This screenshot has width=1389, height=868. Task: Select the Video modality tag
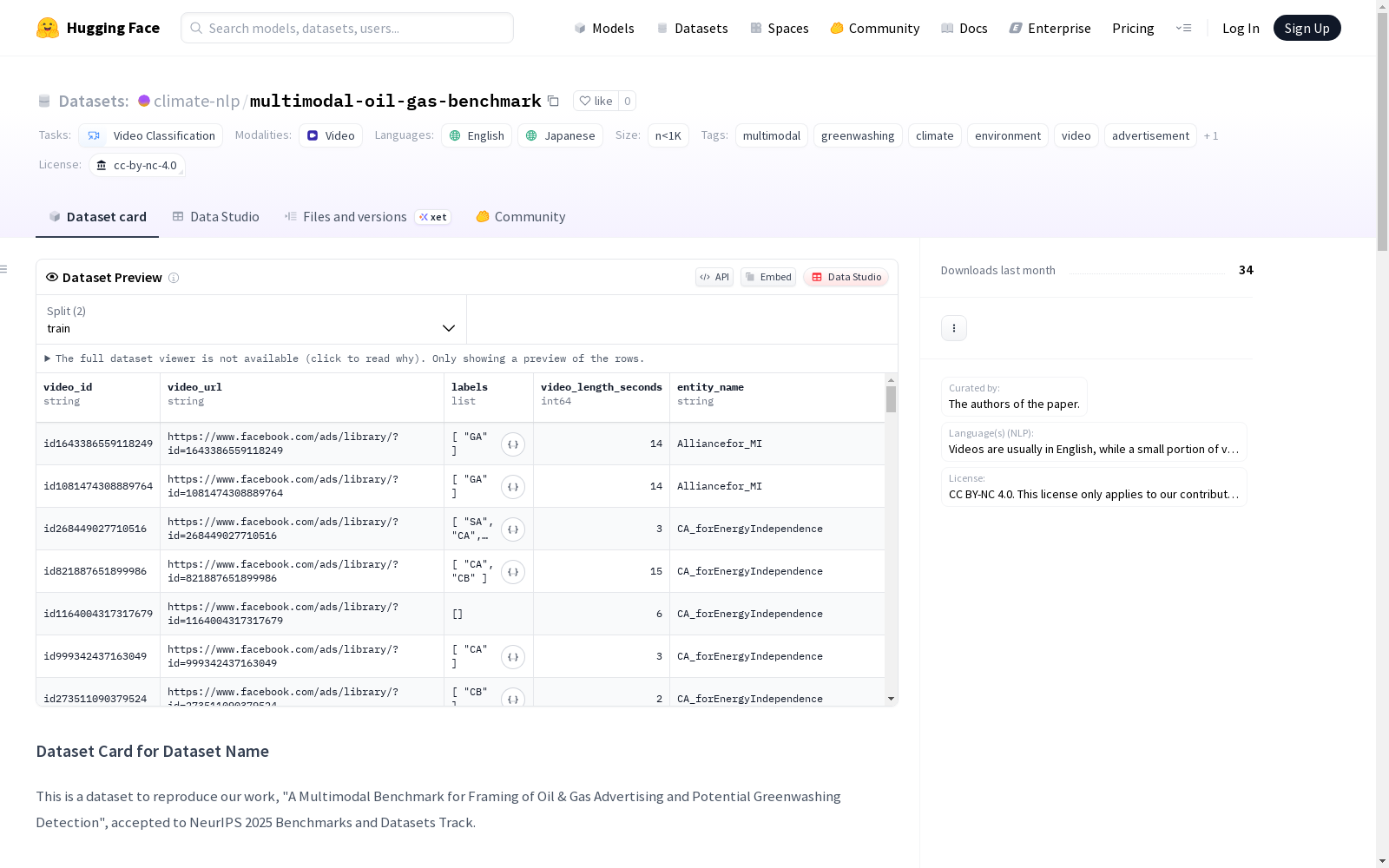(x=331, y=135)
